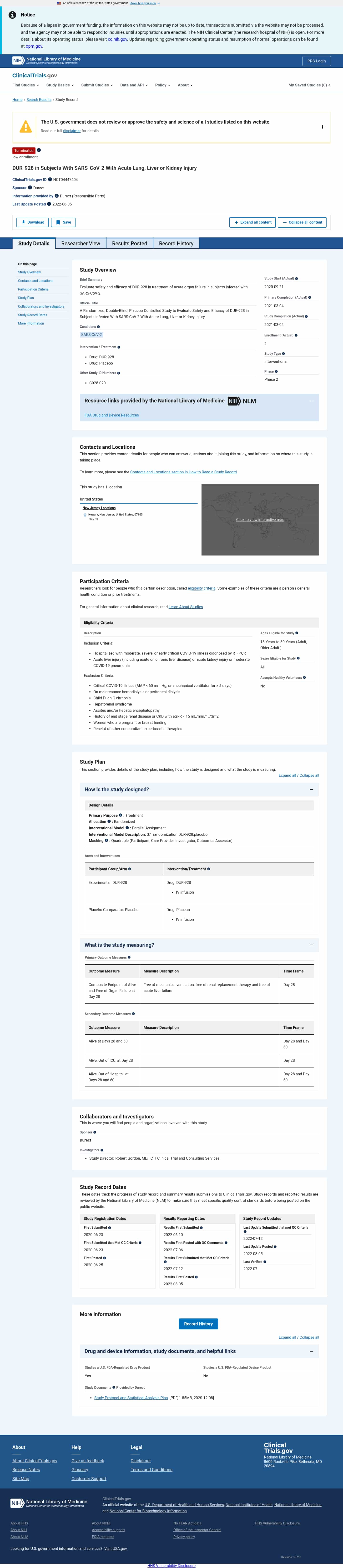This screenshot has width=343, height=1568.
Task: Collapse the 'What is the study measuring?' section
Action: pyautogui.click(x=311, y=945)
